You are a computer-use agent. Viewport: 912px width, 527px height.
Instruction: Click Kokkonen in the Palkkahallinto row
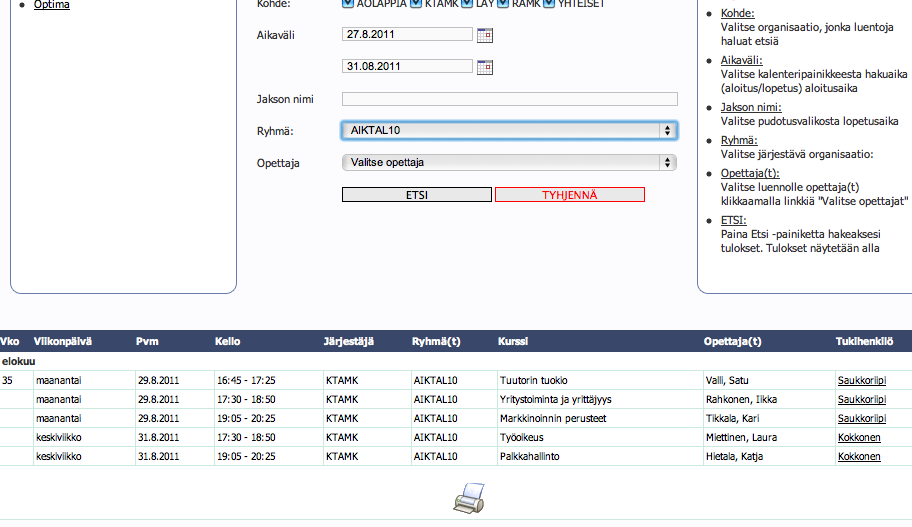coord(859,457)
